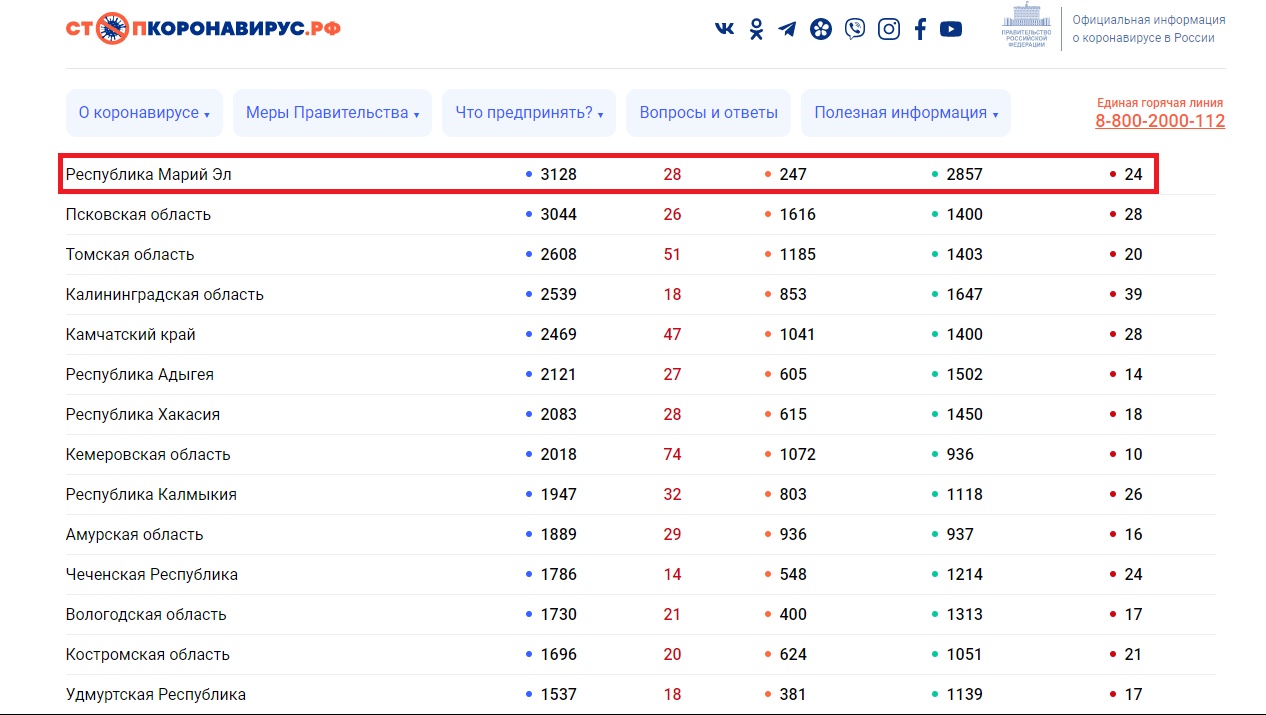
Task: Expand the «Полезная информация» dropdown menu
Action: click(x=905, y=113)
